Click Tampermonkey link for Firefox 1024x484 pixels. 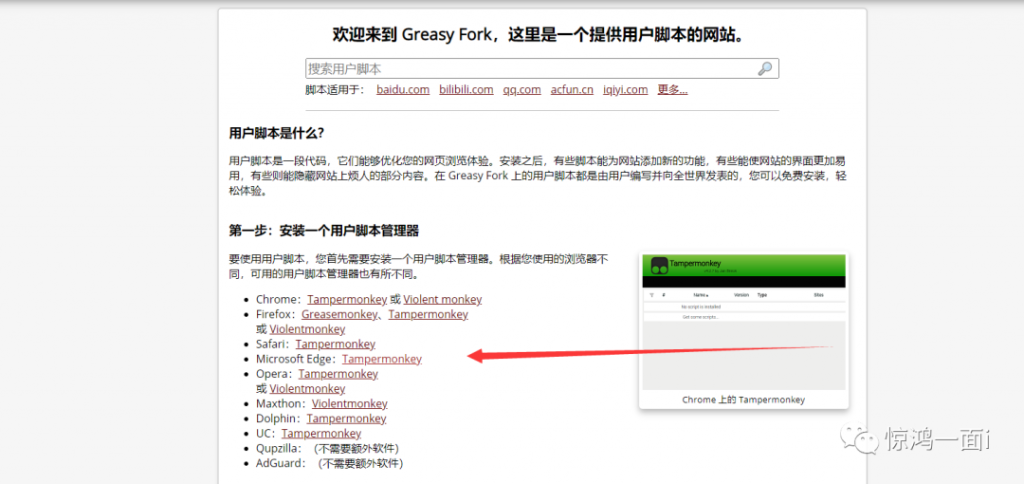point(428,314)
